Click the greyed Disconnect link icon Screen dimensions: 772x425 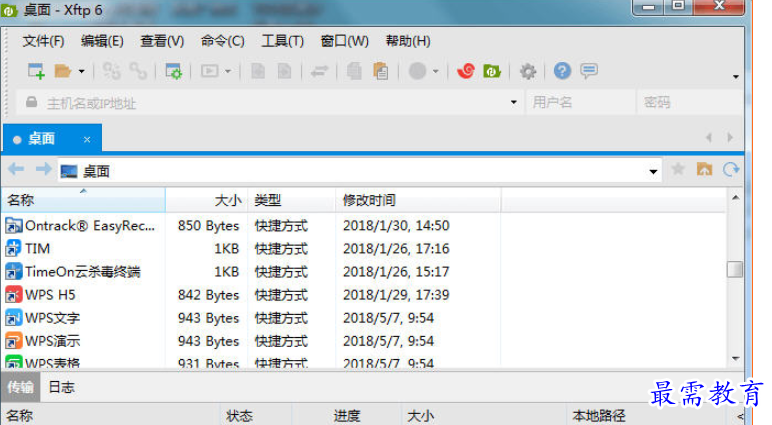click(x=138, y=71)
